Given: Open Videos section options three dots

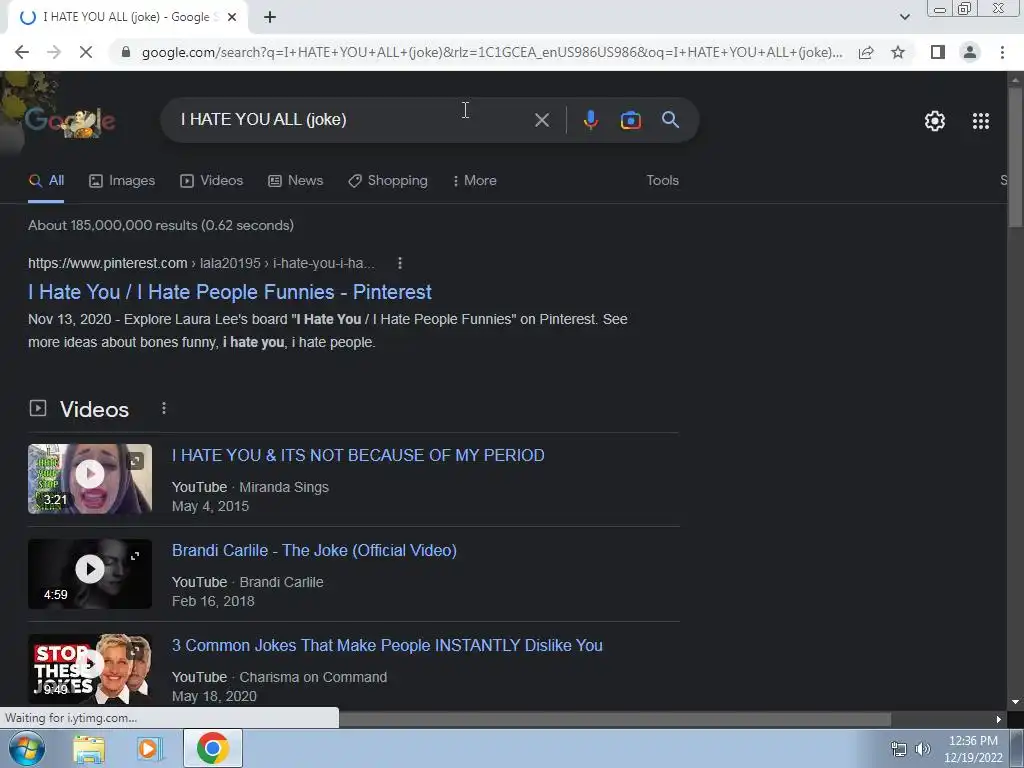Looking at the screenshot, I should coord(164,408).
